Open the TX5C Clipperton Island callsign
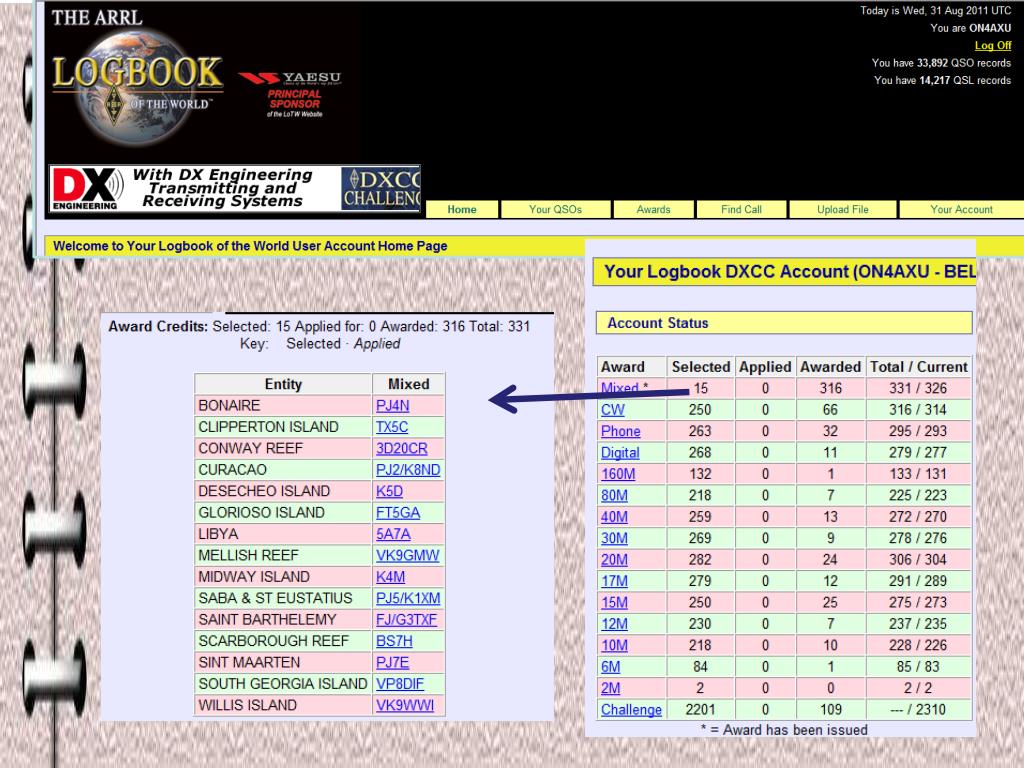This screenshot has width=1024, height=768. point(392,427)
